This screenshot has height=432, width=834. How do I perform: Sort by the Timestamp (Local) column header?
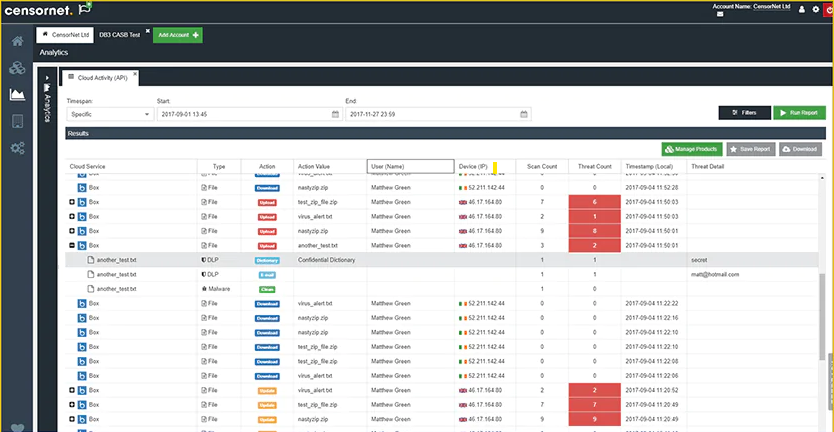[654, 167]
